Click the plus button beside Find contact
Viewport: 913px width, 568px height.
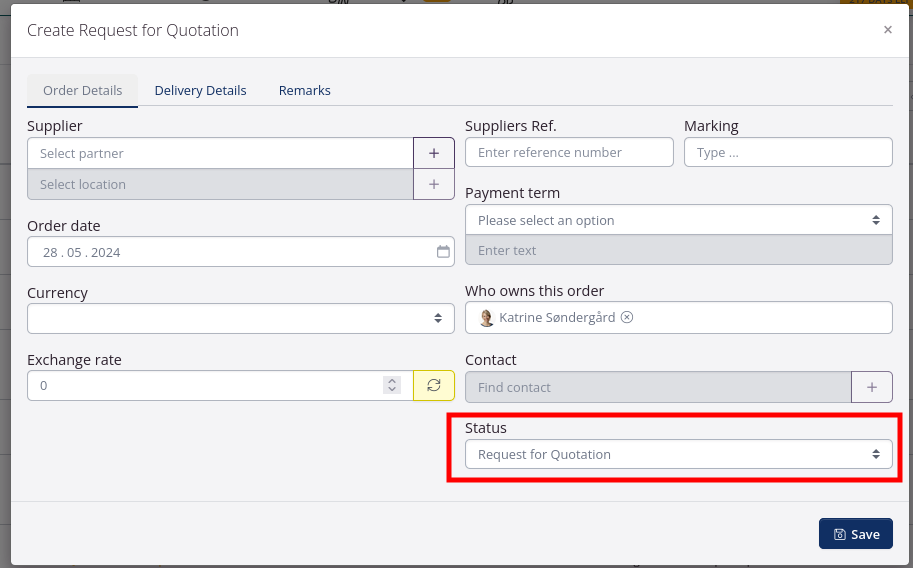[x=871, y=387]
